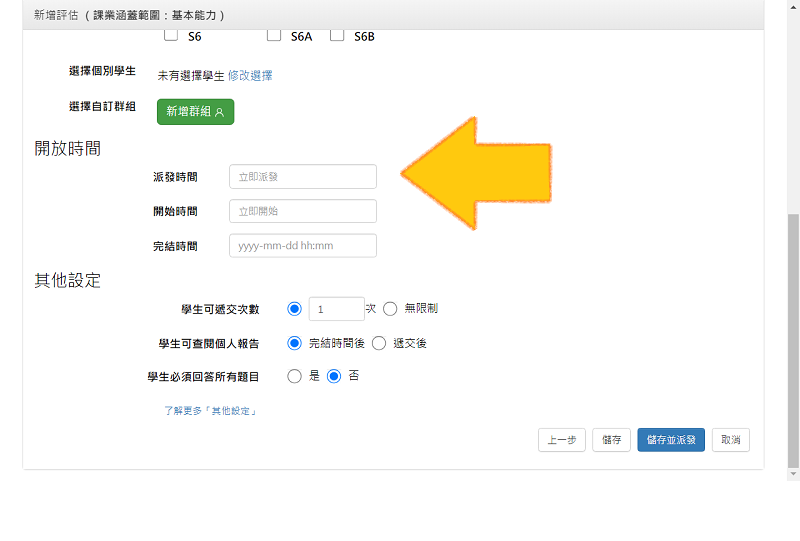800x541 pixels.
Task: Tick the S6 class checkbox
Action: point(171,36)
